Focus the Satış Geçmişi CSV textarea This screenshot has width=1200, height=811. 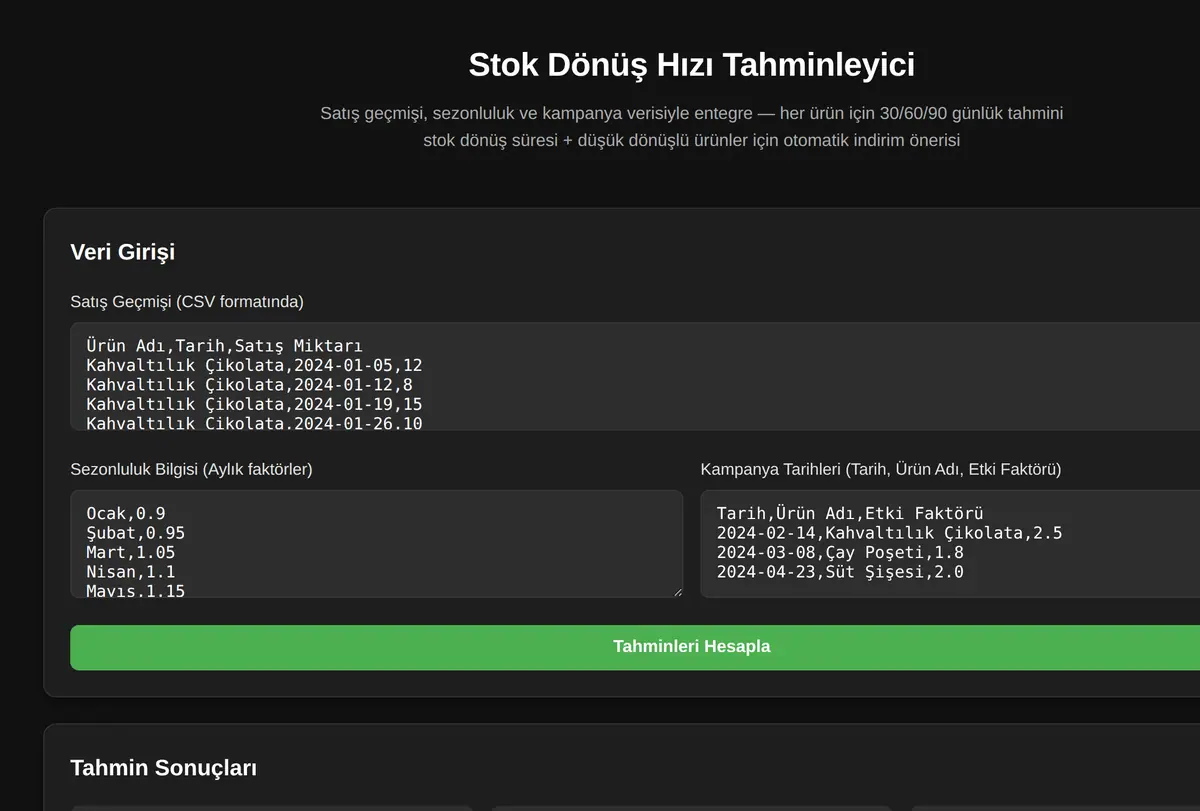[x=635, y=376]
